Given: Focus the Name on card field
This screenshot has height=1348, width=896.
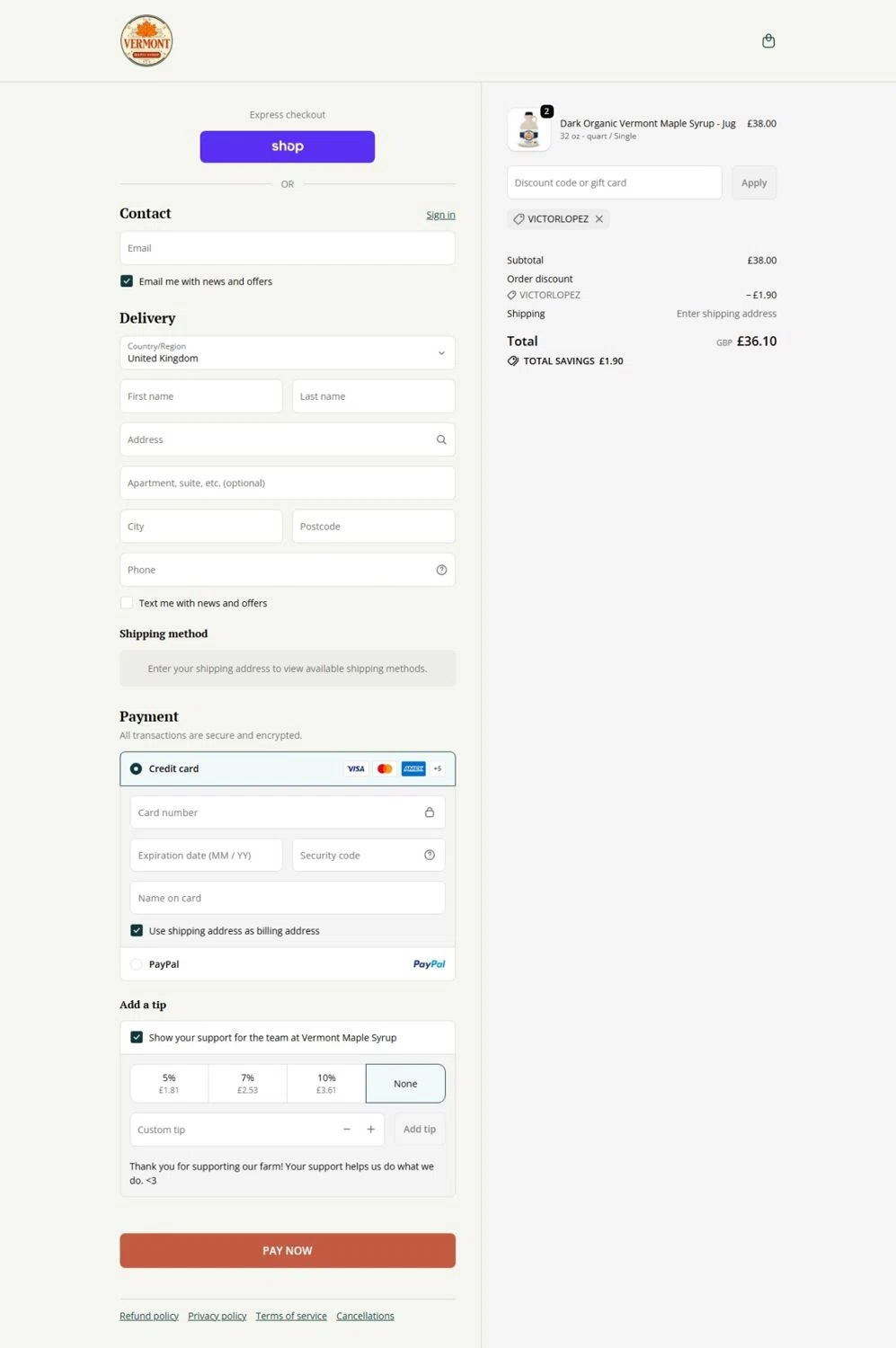Looking at the screenshot, I should click(288, 898).
